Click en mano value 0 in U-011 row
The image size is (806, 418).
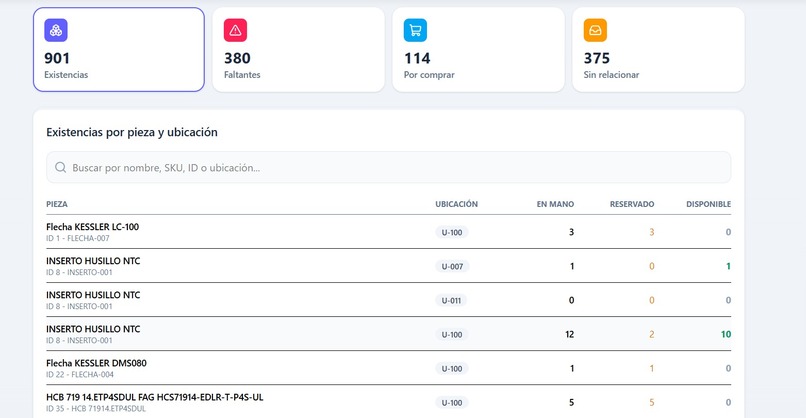point(571,300)
